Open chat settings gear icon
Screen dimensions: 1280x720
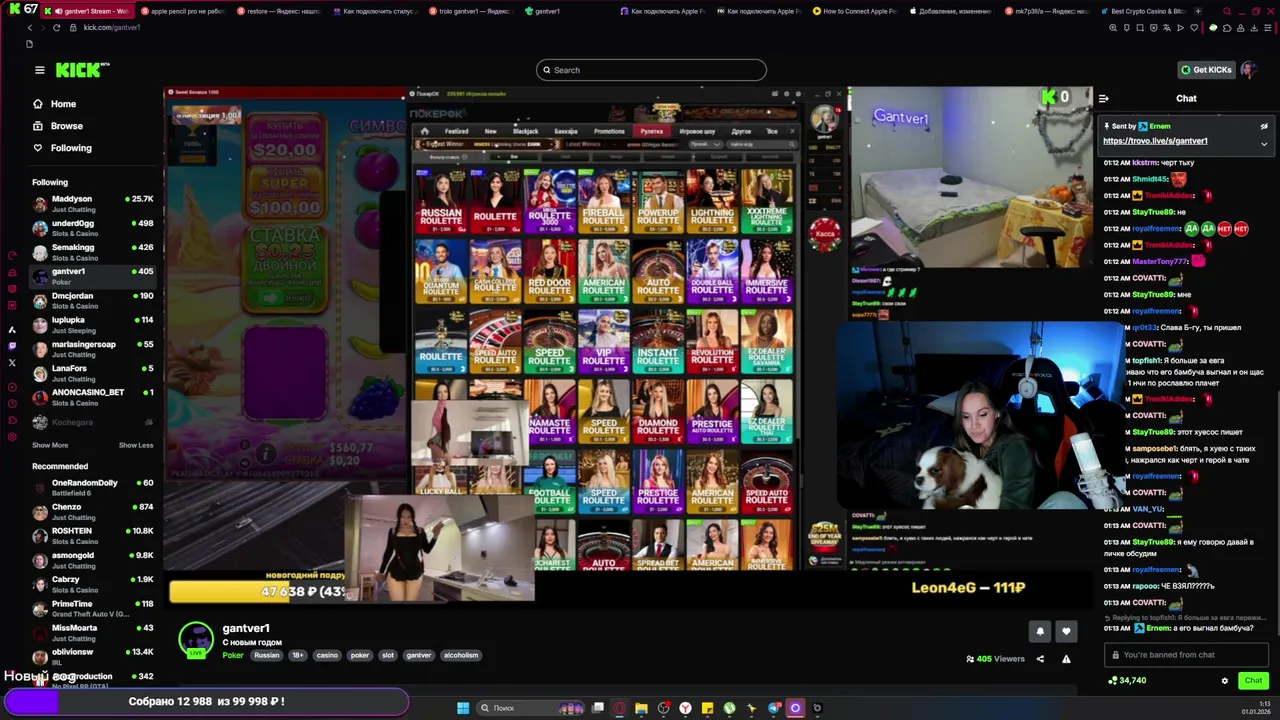click(x=1224, y=681)
